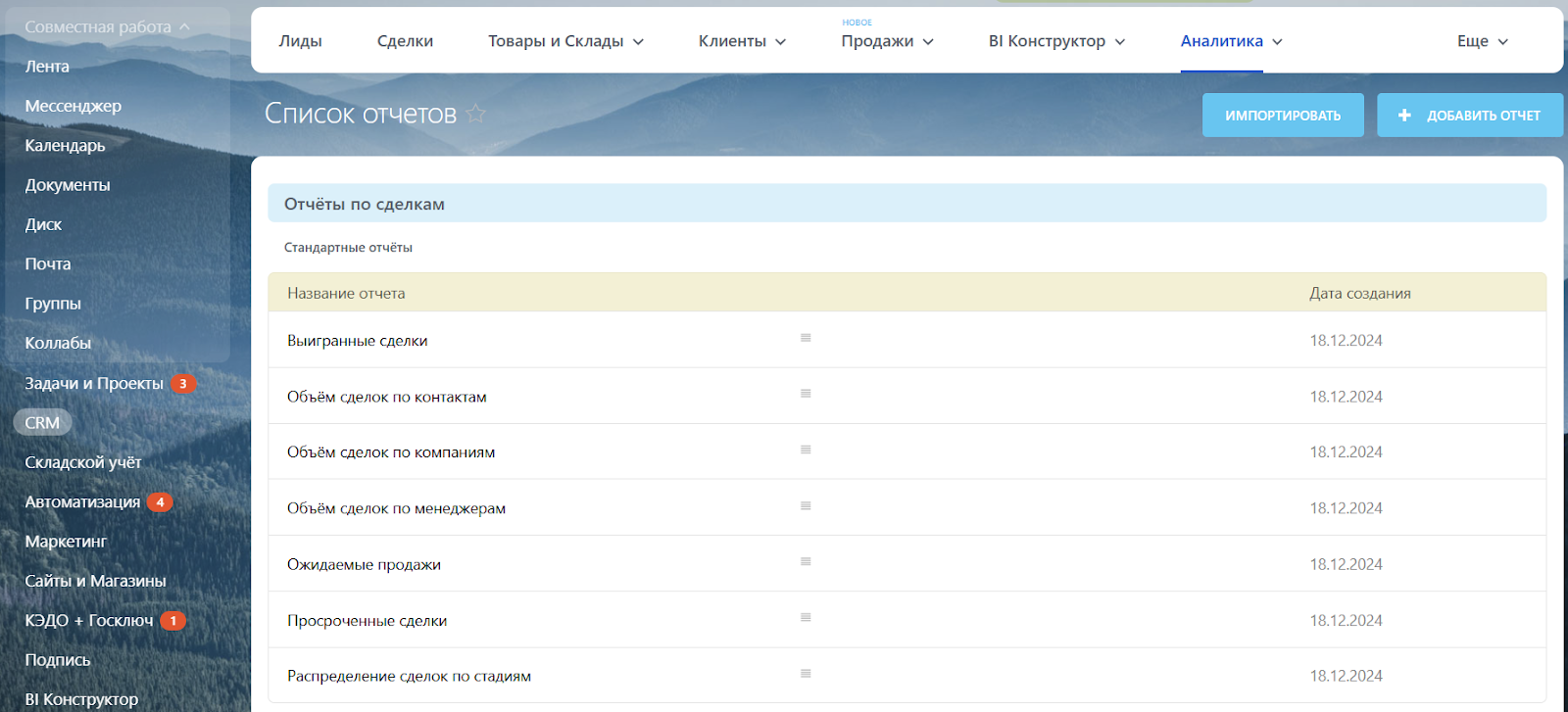Open menu icon for Ожидаемые продажи row

(x=806, y=562)
